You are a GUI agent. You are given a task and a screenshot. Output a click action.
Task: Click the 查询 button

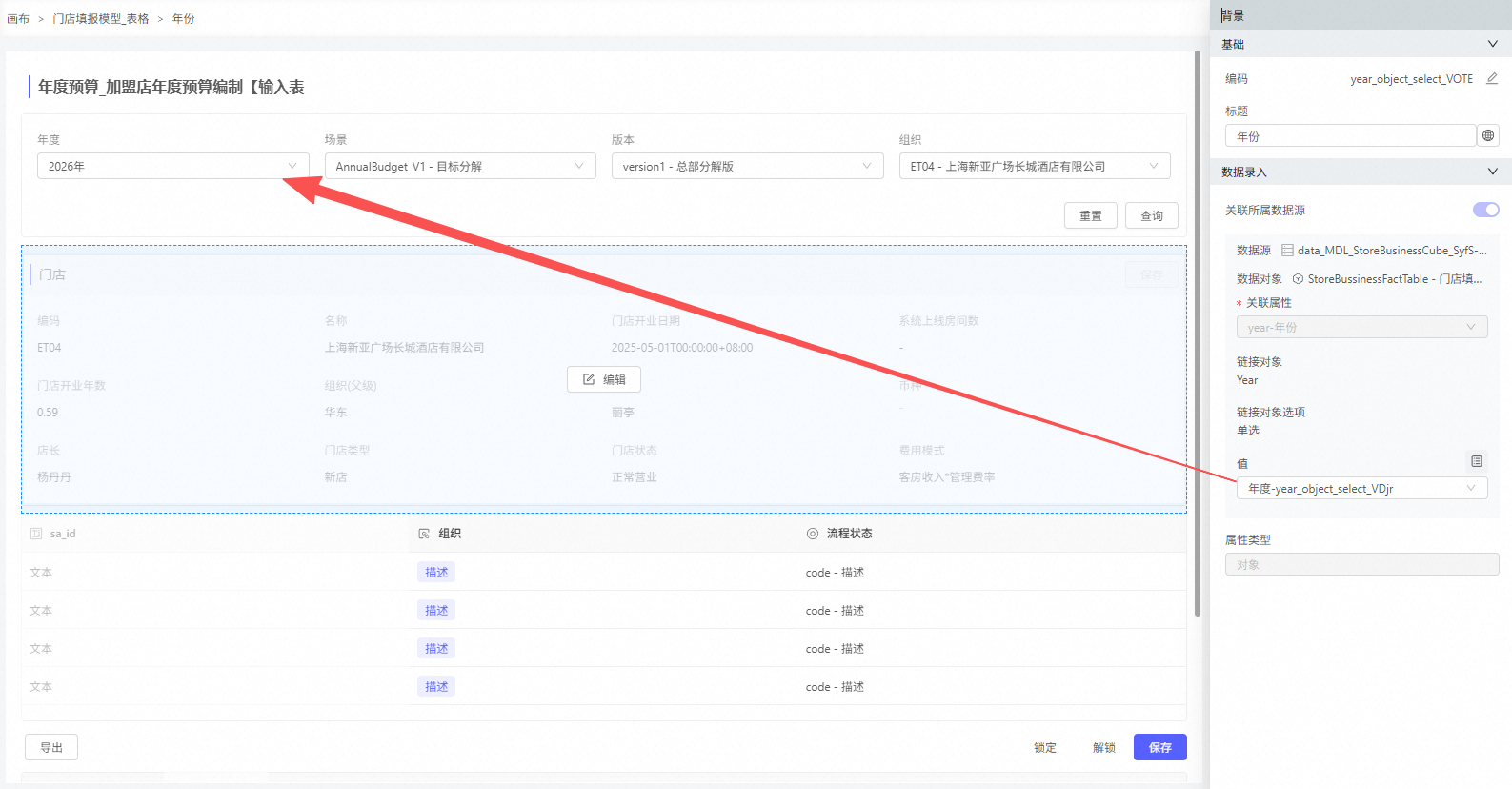1151,216
